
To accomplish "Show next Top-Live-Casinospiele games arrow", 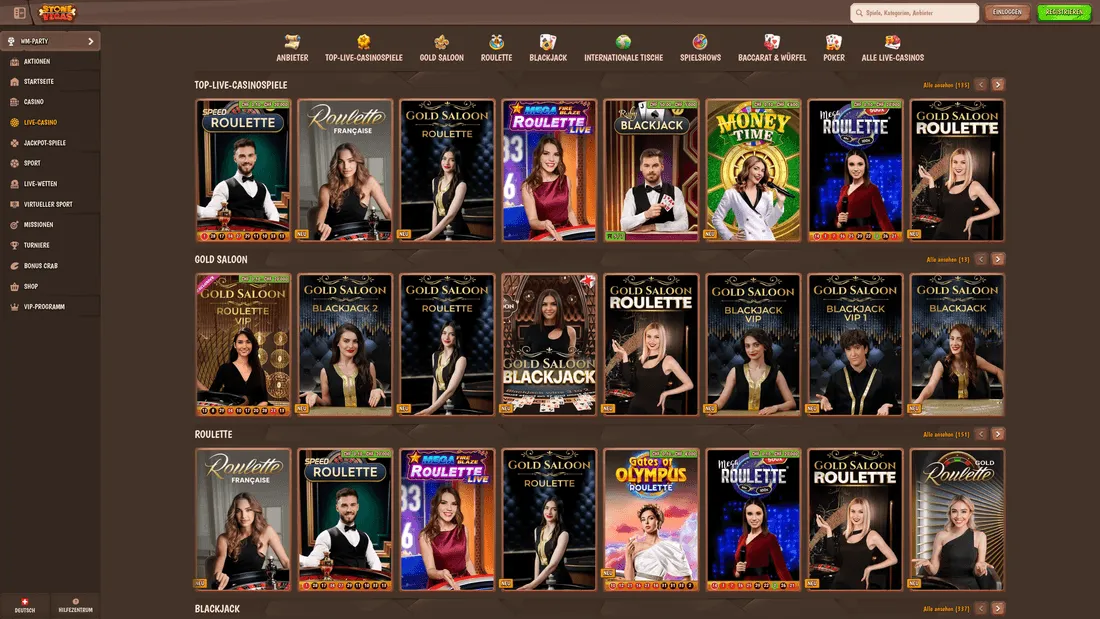I will [998, 85].
